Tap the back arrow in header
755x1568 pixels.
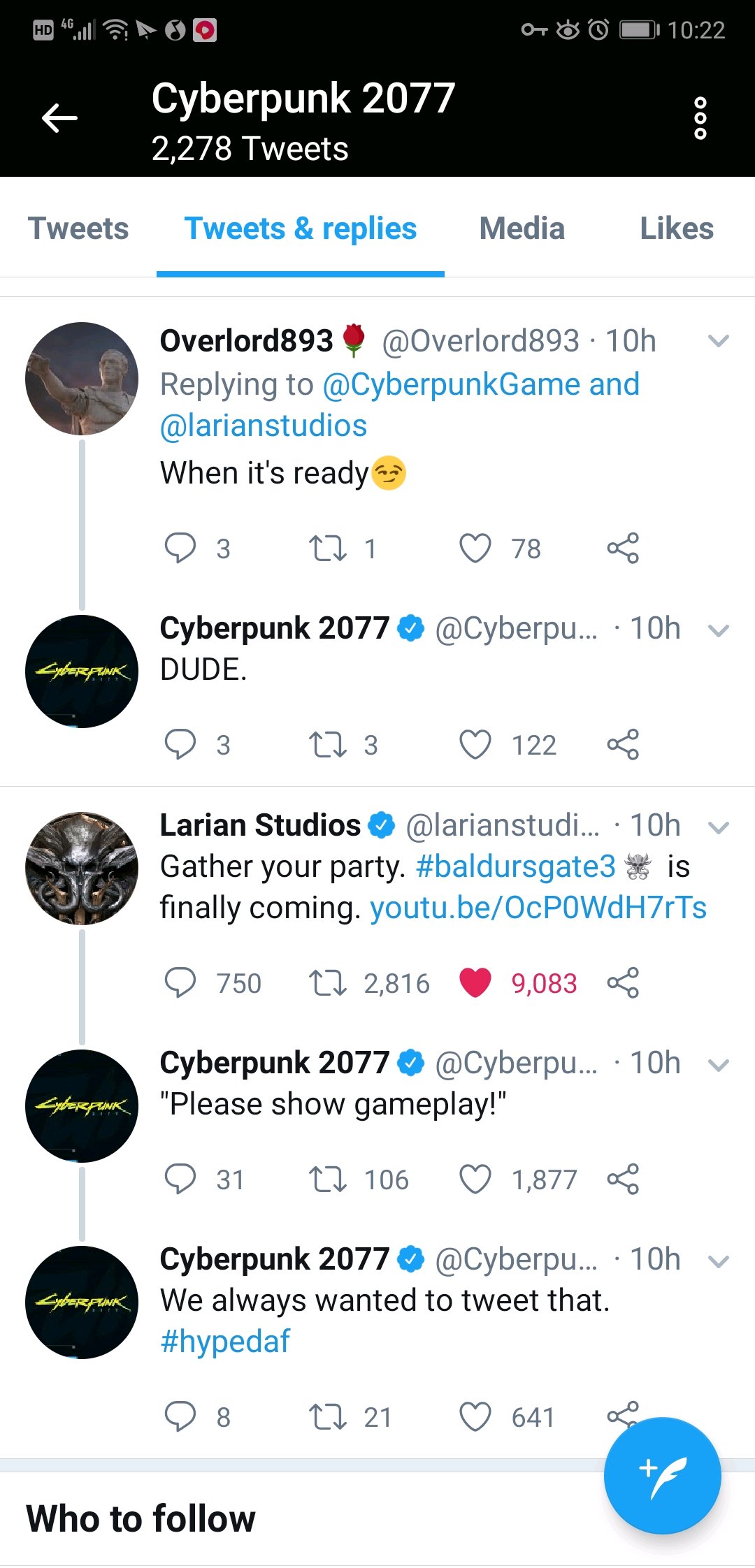[x=59, y=118]
